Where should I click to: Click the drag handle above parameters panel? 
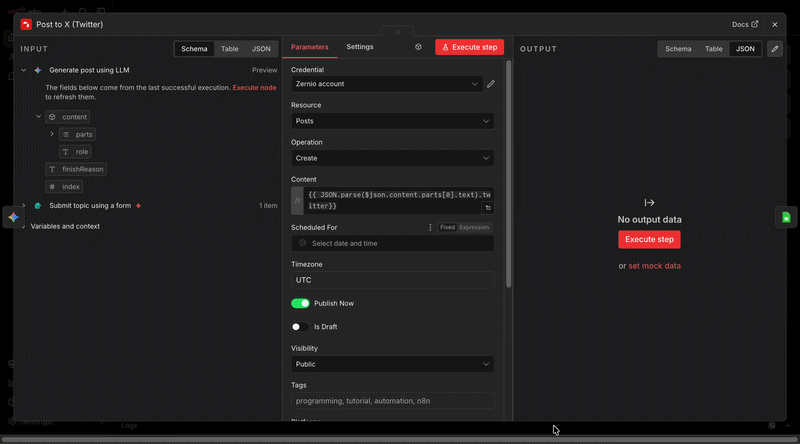coord(397,32)
